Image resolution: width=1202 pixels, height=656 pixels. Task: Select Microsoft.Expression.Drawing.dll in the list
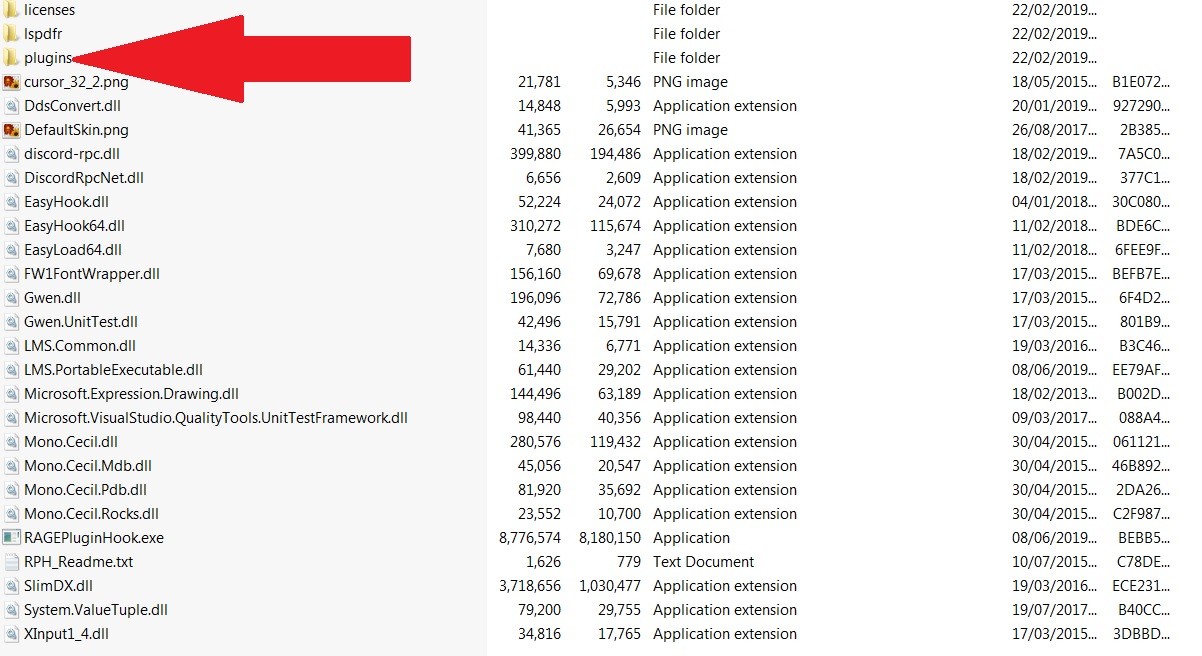click(x=131, y=394)
